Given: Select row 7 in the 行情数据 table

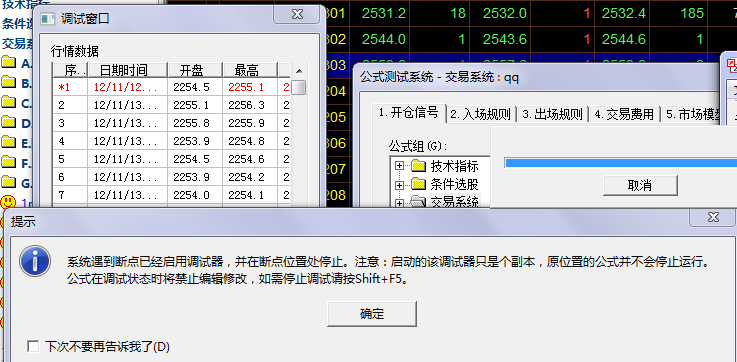Looking at the screenshot, I should (x=171, y=195).
